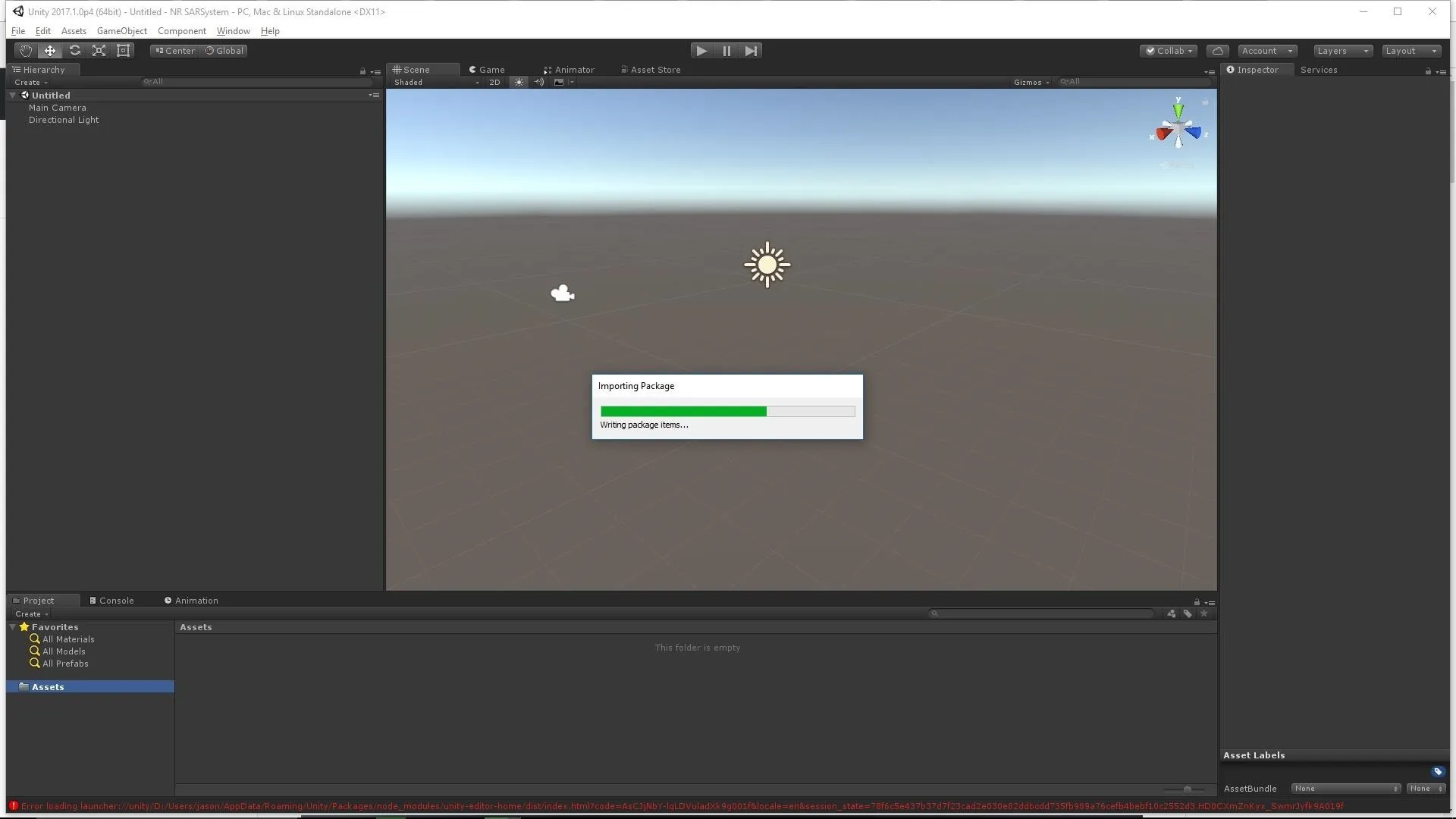Toggle scene audio speaker icon
Screen dimensions: 1456x819
point(538,82)
